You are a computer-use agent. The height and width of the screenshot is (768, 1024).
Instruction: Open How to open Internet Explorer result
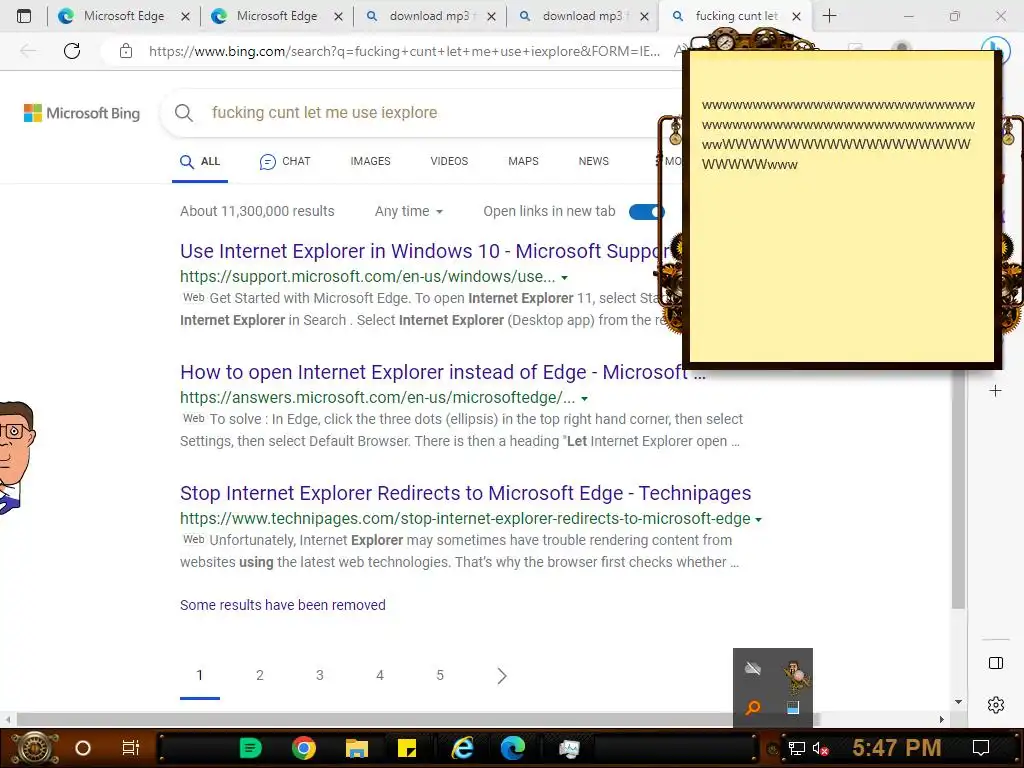tap(443, 372)
